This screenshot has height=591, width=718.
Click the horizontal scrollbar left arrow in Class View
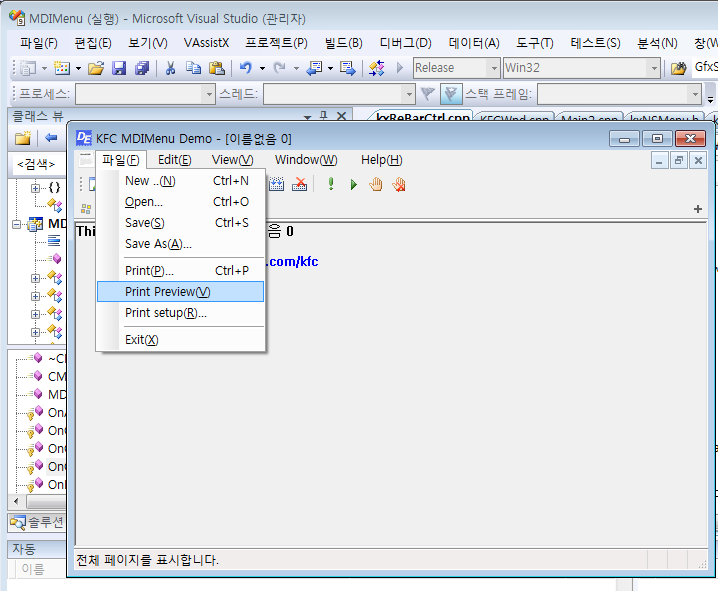pos(16,501)
